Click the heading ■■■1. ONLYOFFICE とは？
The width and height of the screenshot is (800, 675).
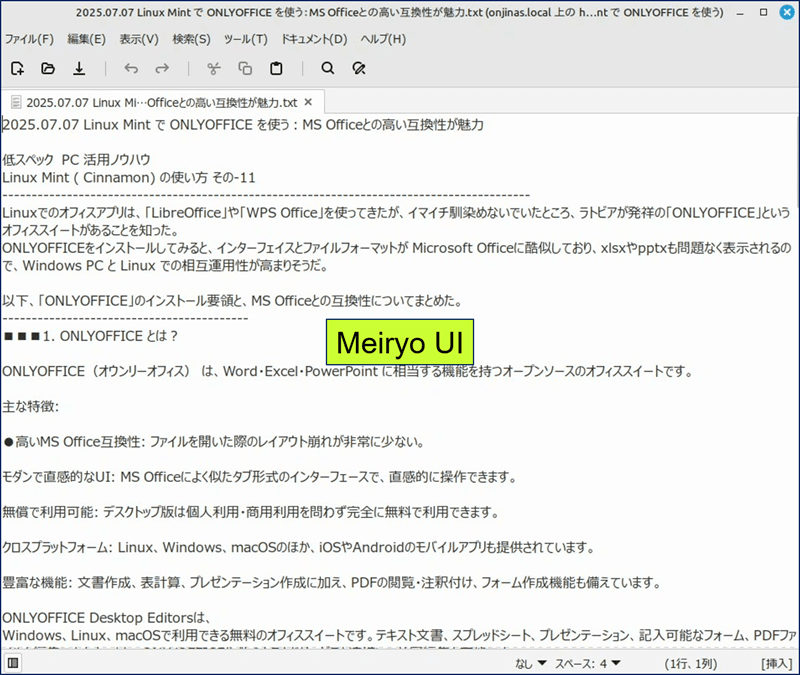pos(90,336)
